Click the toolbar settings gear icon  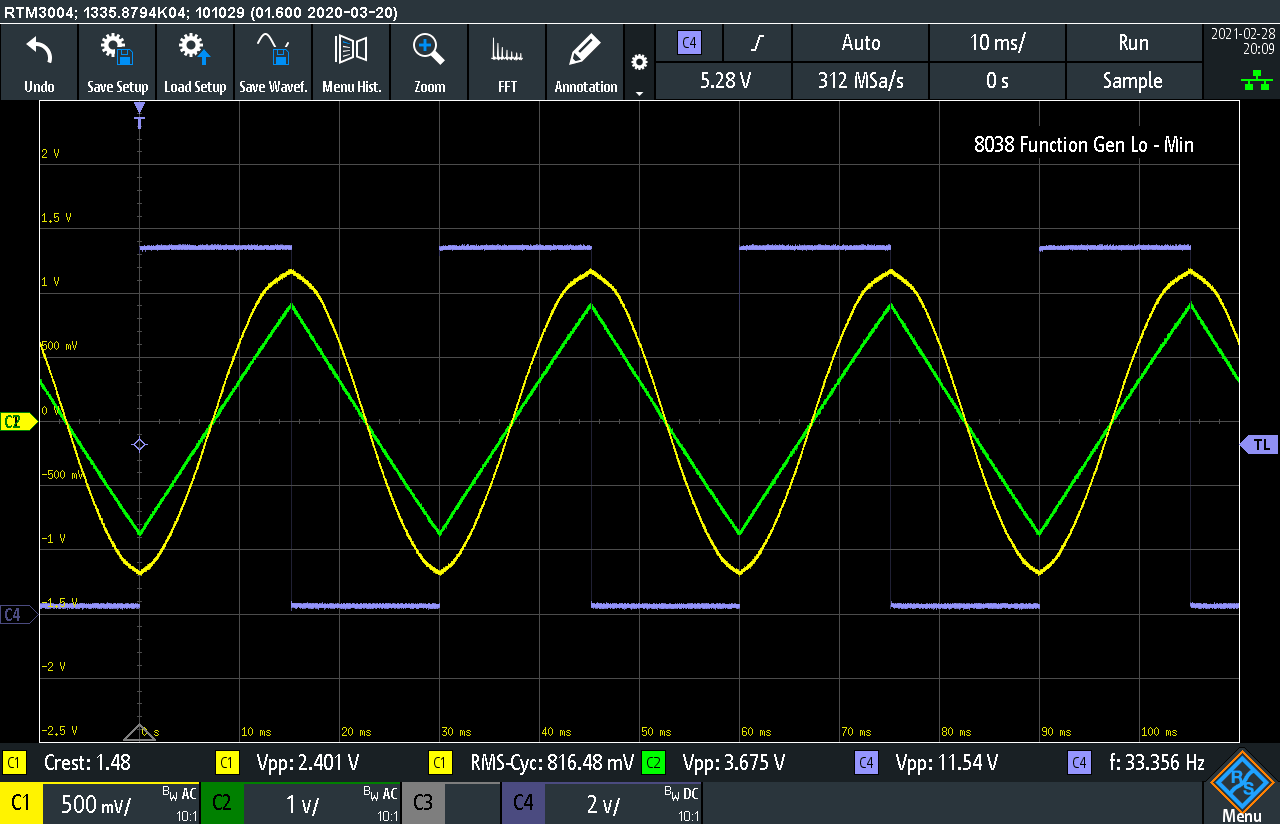tap(638, 60)
